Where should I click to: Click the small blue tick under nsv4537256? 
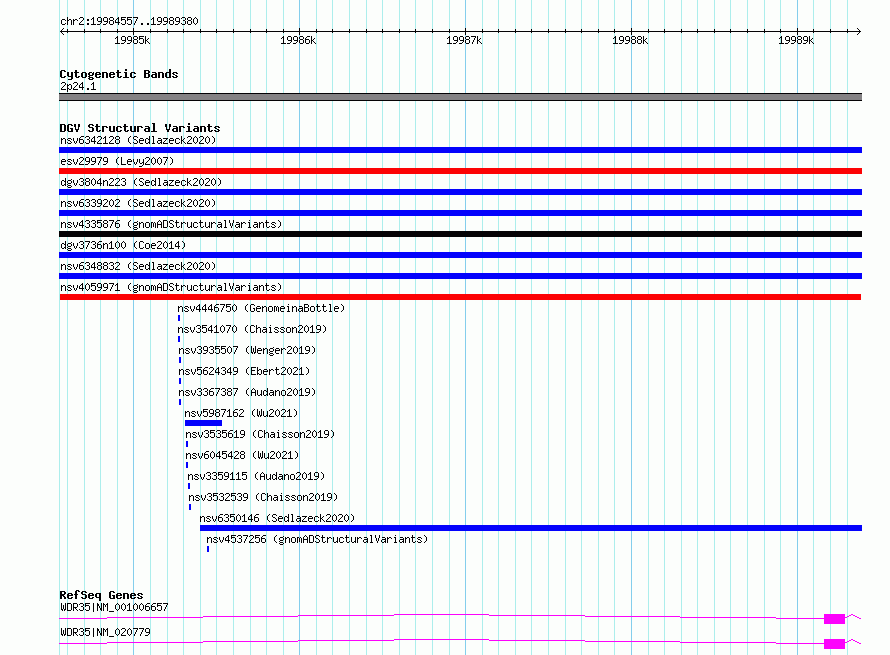coord(208,549)
